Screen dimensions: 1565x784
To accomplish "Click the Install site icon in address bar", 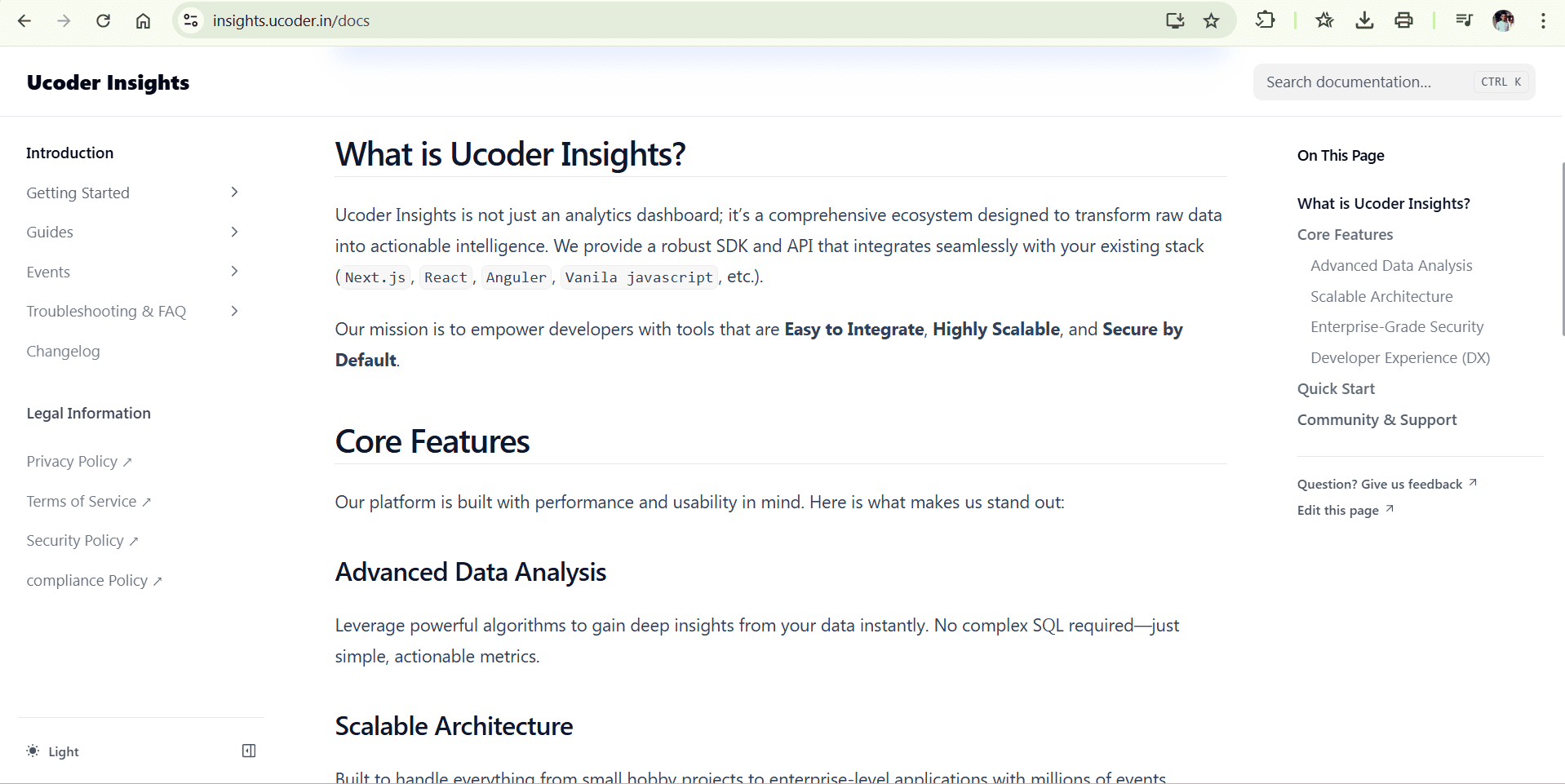I will pos(1174,20).
